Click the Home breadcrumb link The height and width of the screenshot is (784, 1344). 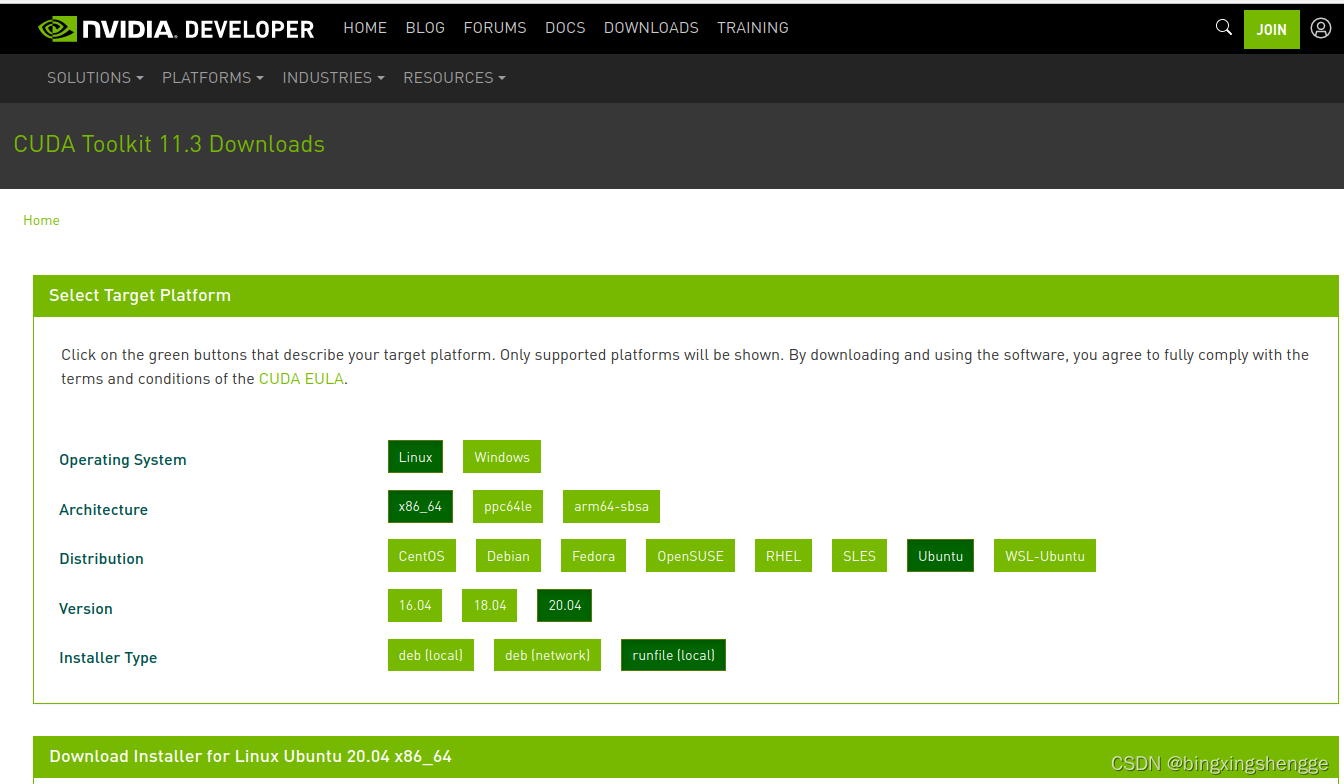click(x=41, y=220)
